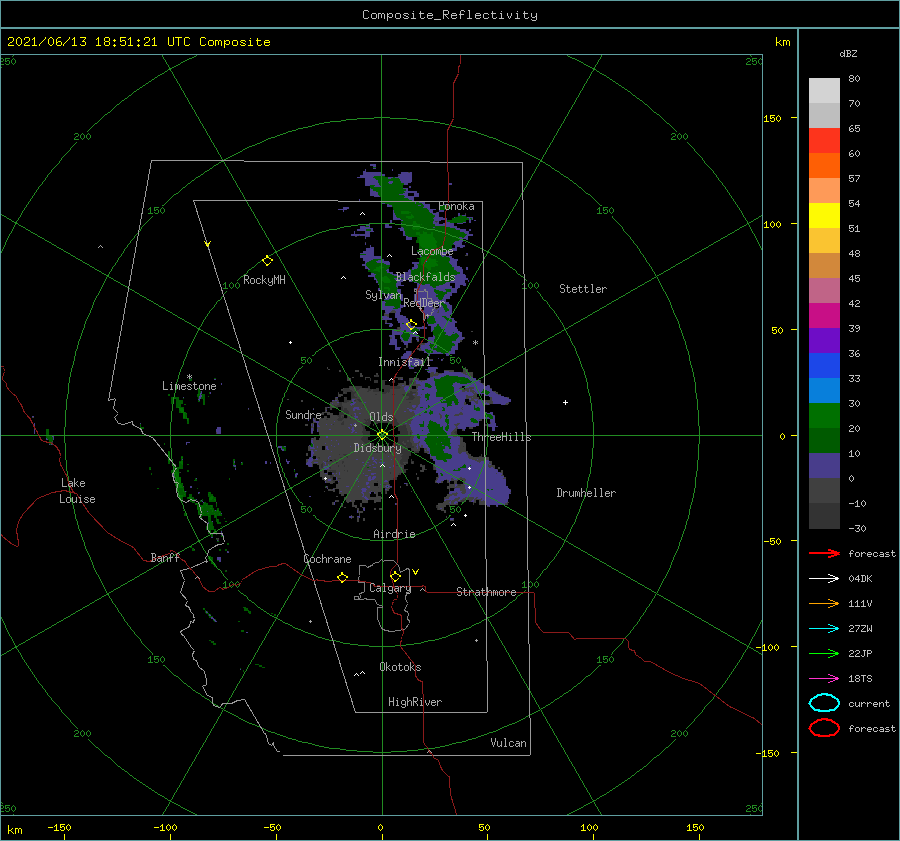Click the yellow diamond marker under Cochrane
The image size is (900, 841).
(342, 577)
